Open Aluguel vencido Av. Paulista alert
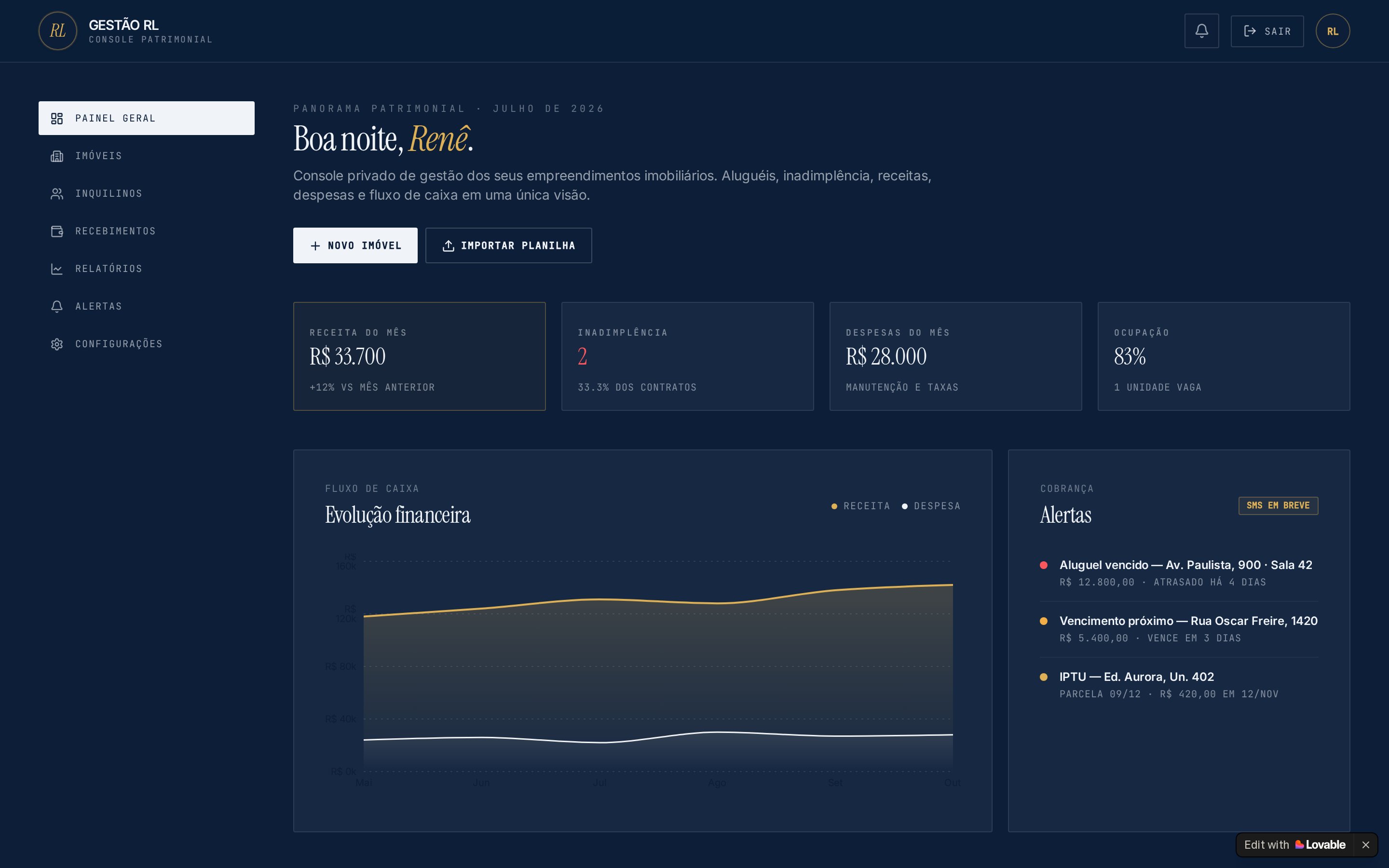Viewport: 1389px width, 868px height. (1178, 573)
